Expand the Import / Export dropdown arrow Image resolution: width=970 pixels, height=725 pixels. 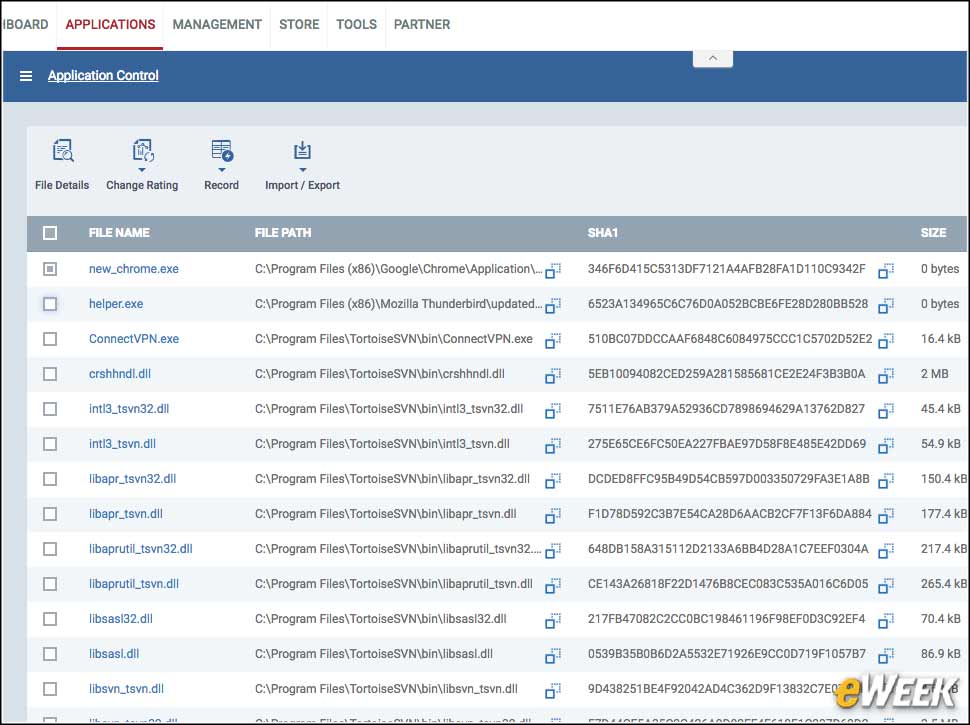coord(303,169)
